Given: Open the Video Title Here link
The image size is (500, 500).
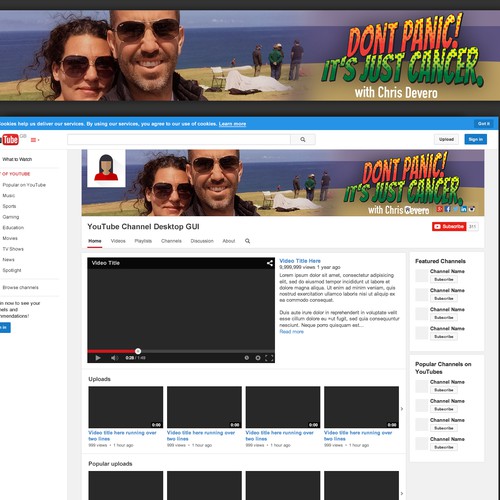Looking at the screenshot, I should [300, 261].
